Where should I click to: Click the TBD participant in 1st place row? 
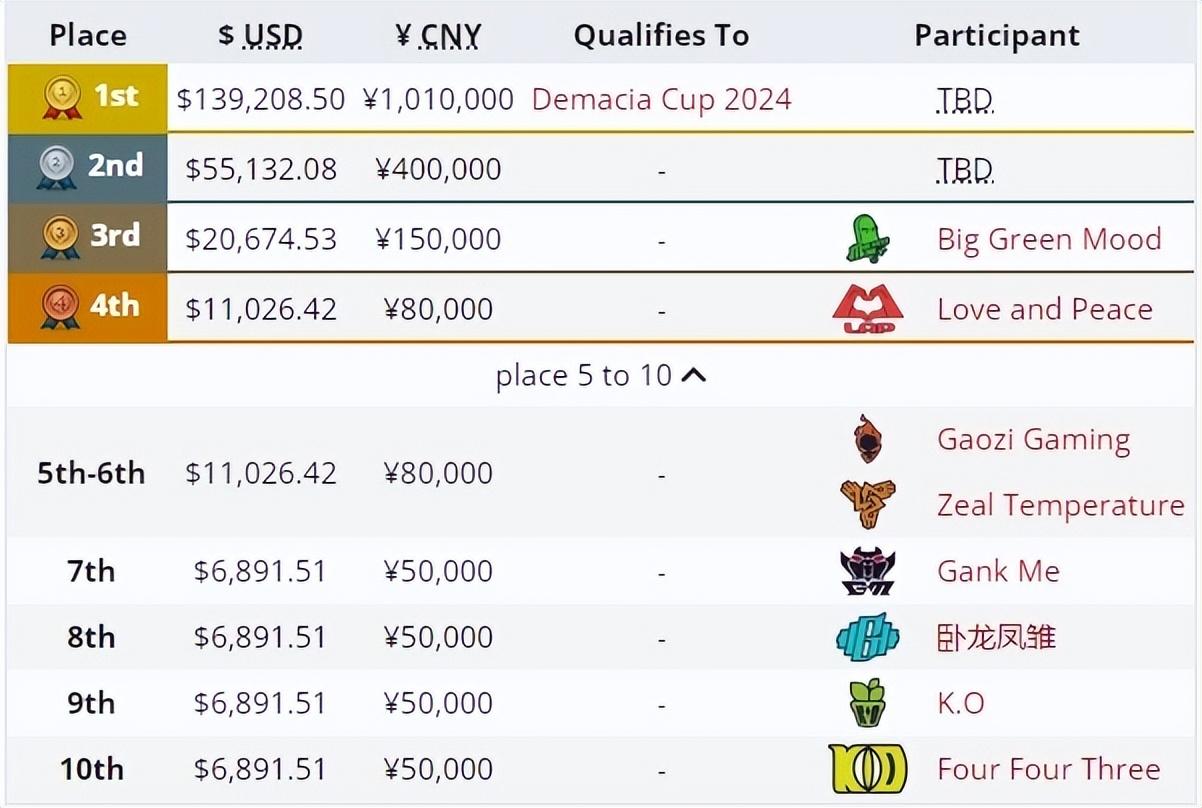(965, 100)
